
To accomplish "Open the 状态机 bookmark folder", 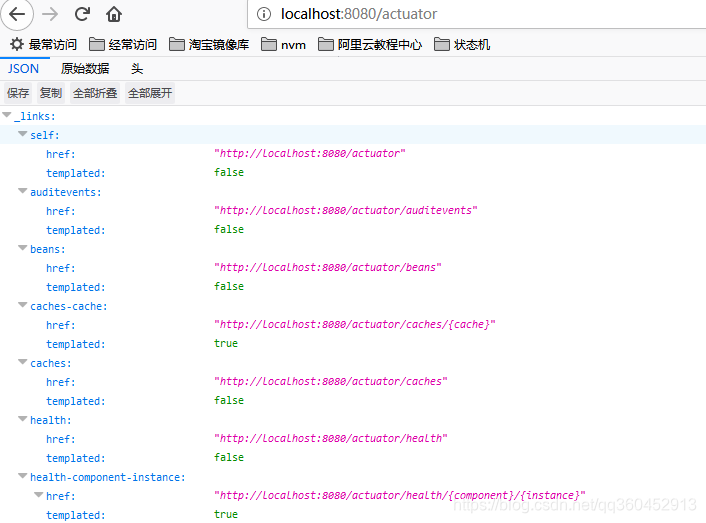I will pyautogui.click(x=462, y=45).
